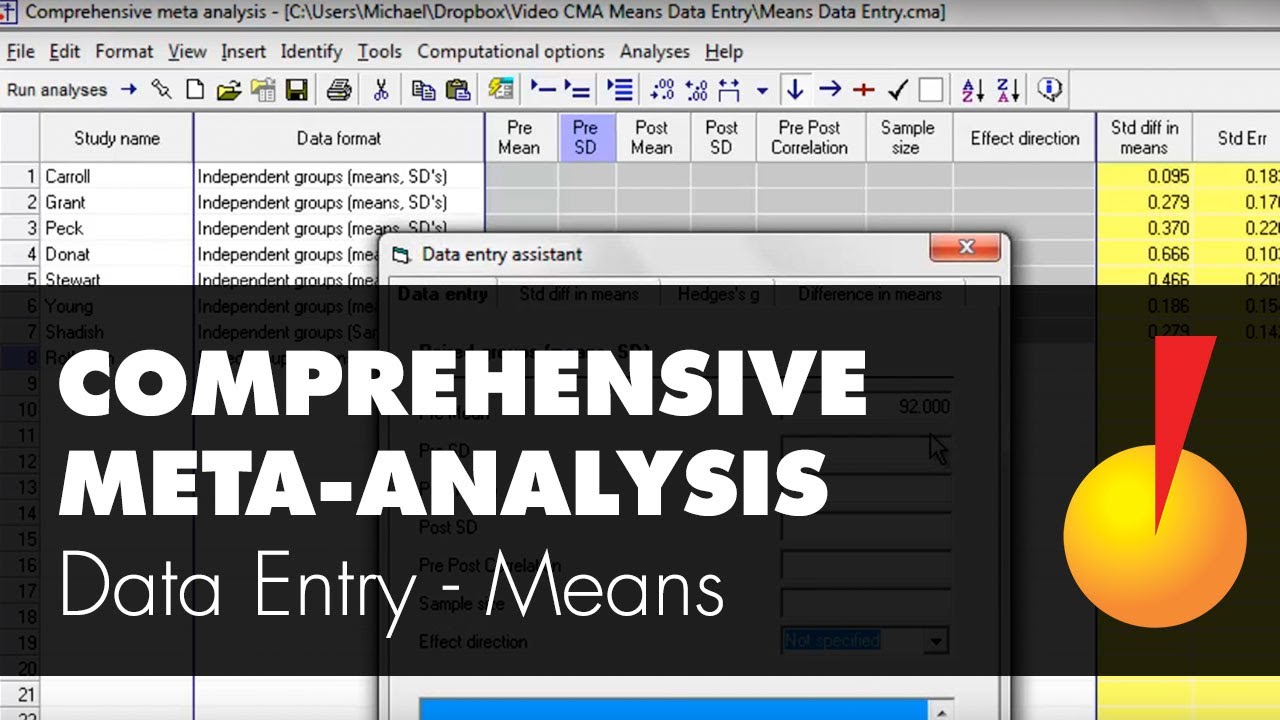Expand the Effect direction dropdown in assistant
This screenshot has width=1280, height=720.
pos(936,641)
